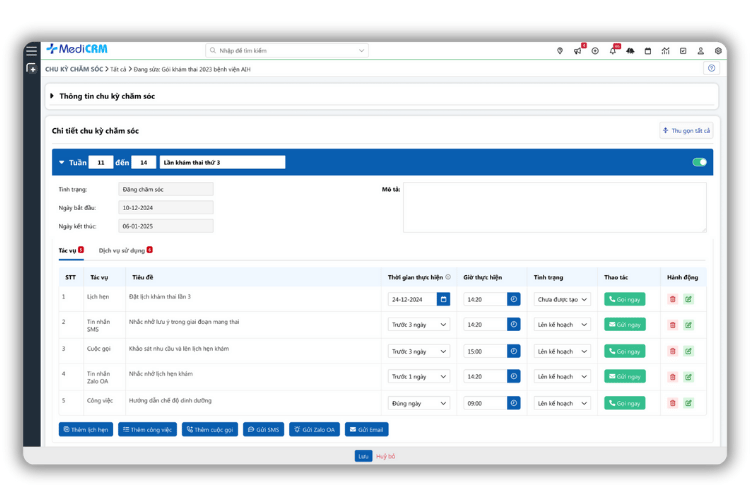Click the Thêm lịch hẹn button
This screenshot has width=750, height=500.
pos(86,429)
